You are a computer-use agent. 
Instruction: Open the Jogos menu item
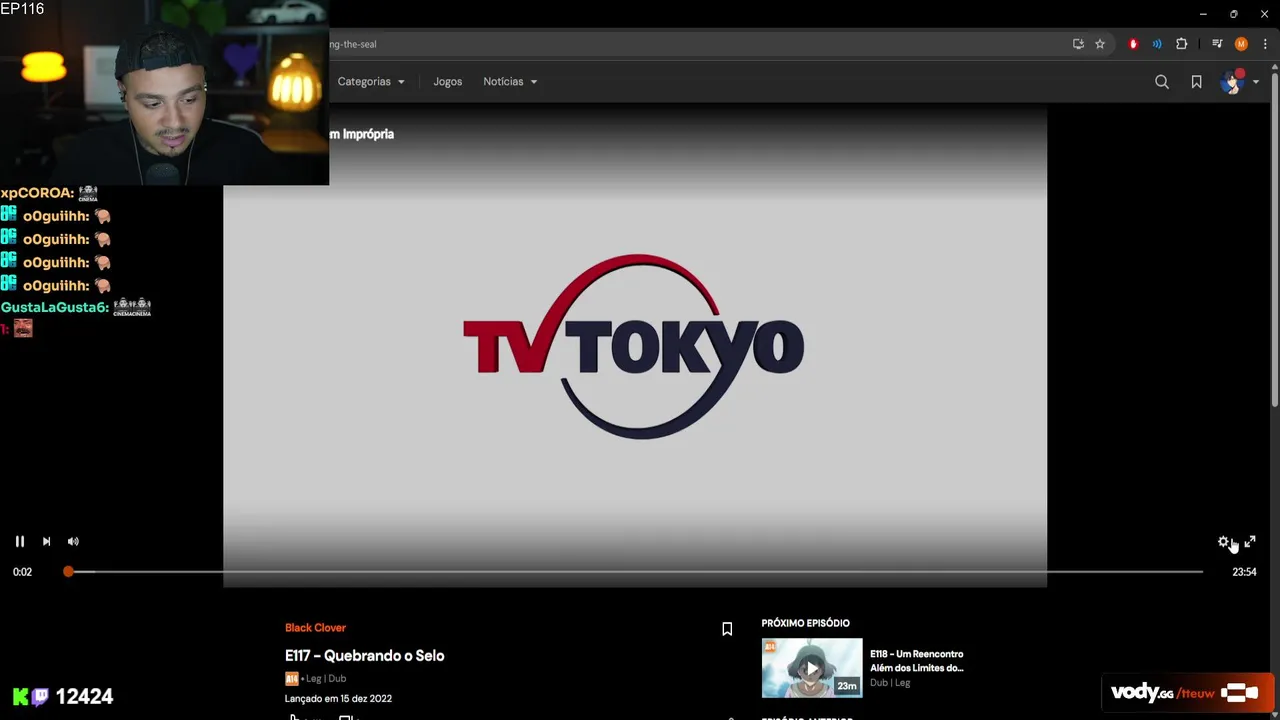[x=447, y=82]
